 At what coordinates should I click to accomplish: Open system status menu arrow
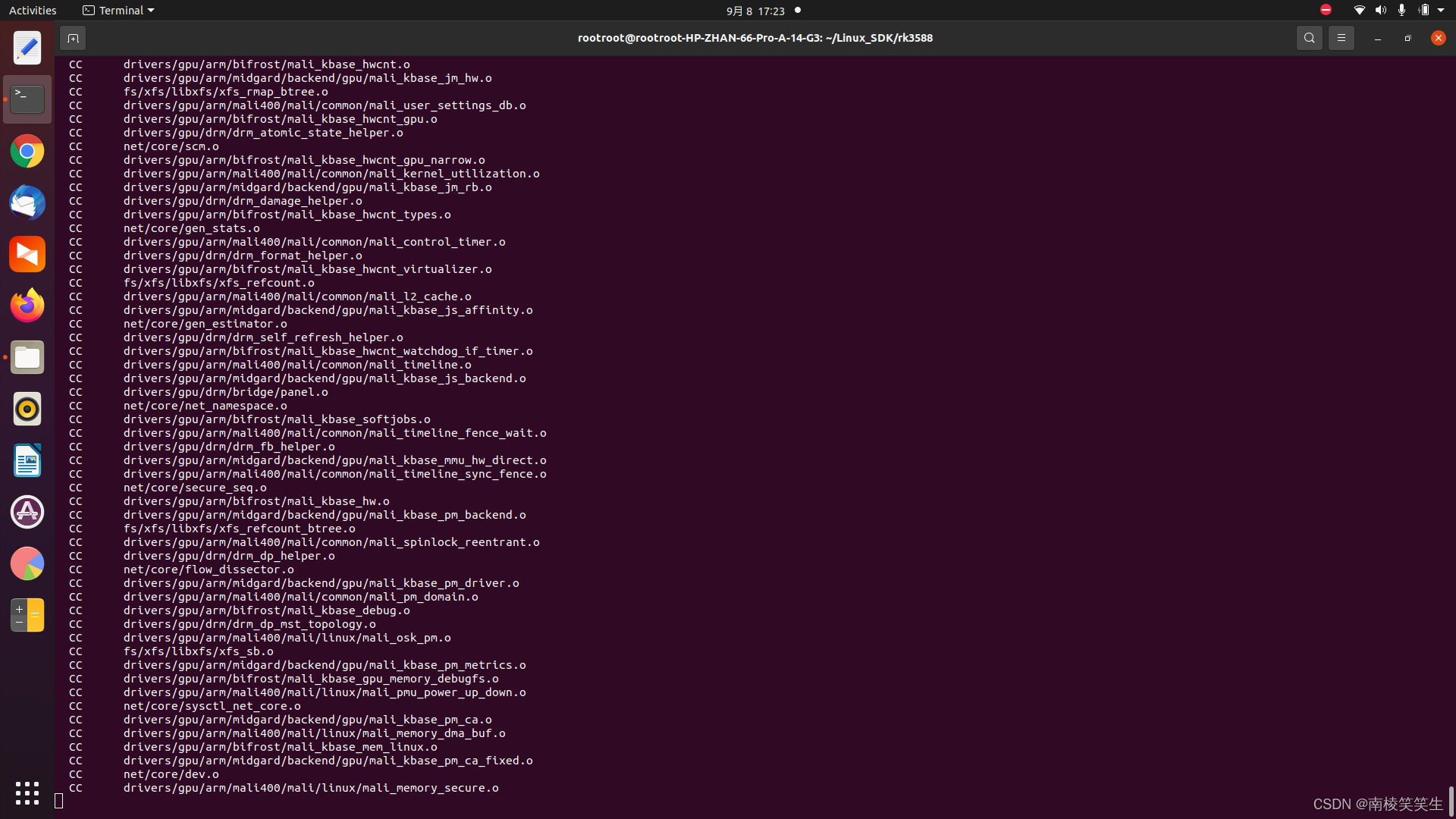click(x=1441, y=11)
